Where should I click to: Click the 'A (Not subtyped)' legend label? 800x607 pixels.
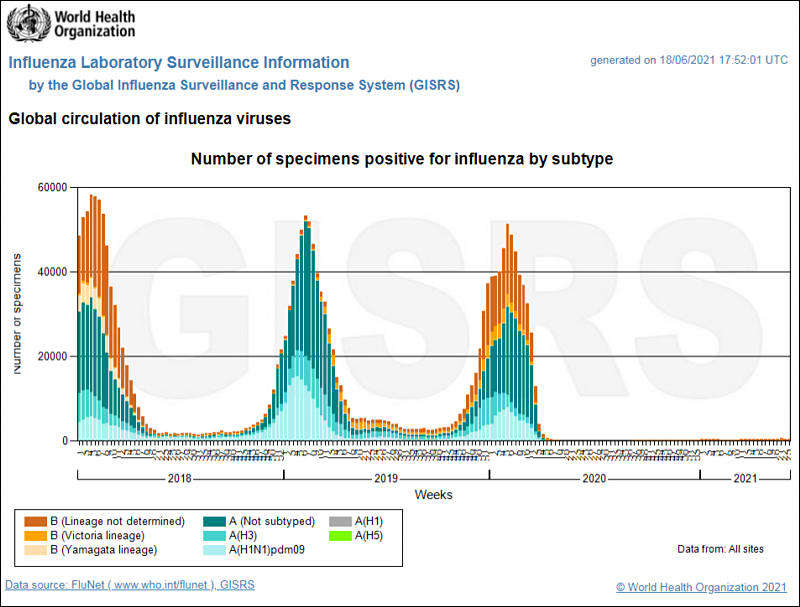(x=272, y=521)
